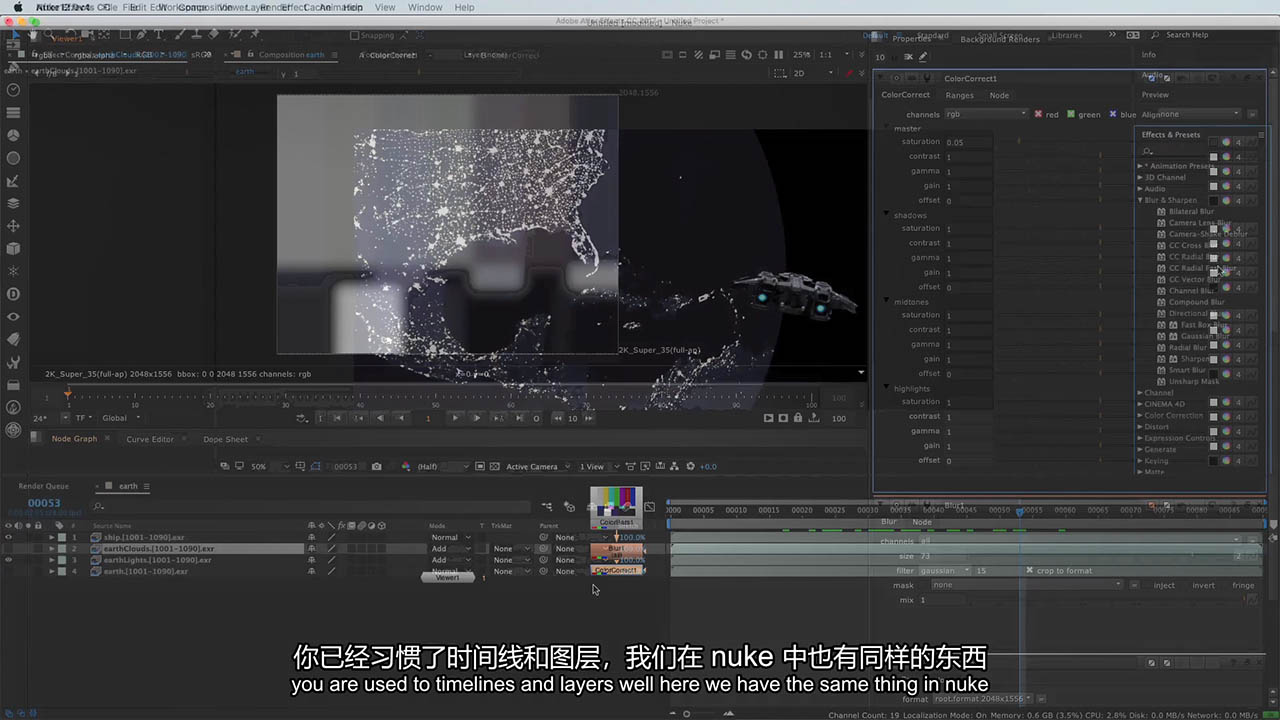Toggle the Snapping checkbox
Screen dimensions: 1280x720
(x=354, y=35)
